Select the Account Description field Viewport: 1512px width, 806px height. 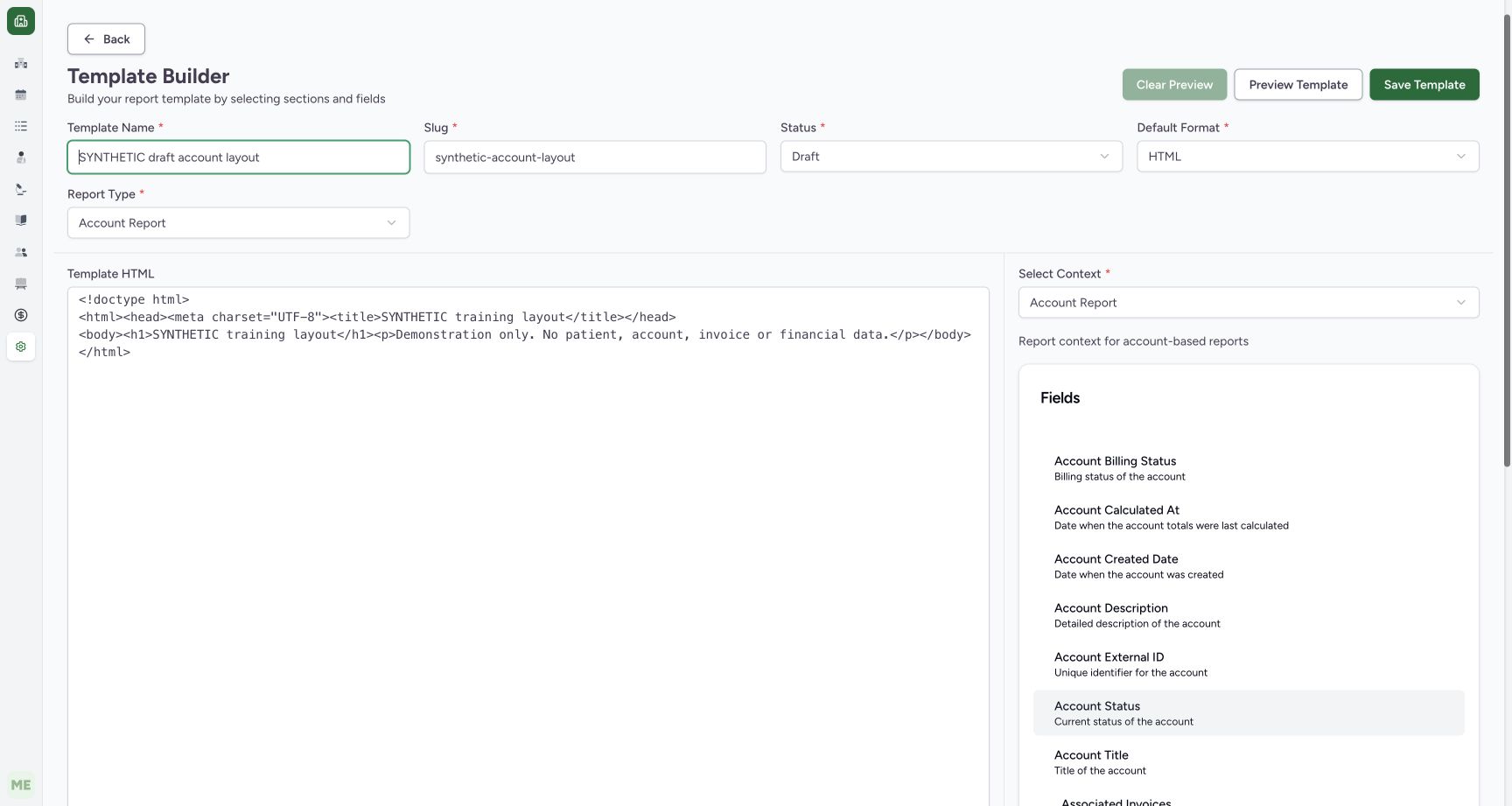[1249, 615]
